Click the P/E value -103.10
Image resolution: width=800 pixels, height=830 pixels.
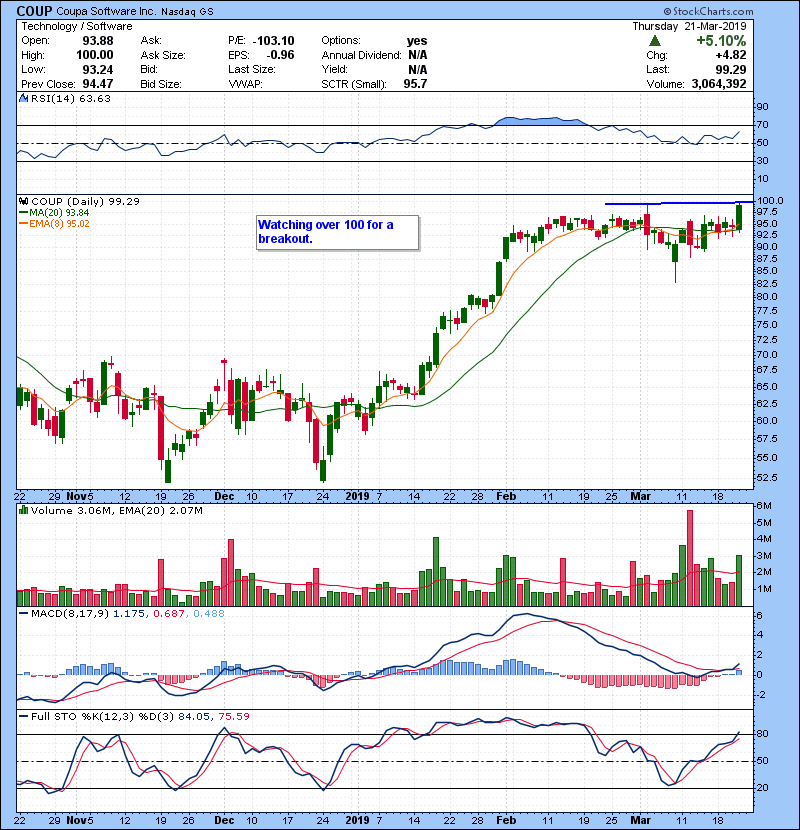pos(273,41)
